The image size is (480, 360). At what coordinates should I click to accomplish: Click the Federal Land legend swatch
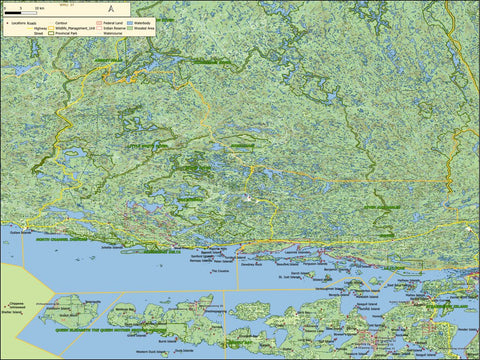[x=99, y=23]
